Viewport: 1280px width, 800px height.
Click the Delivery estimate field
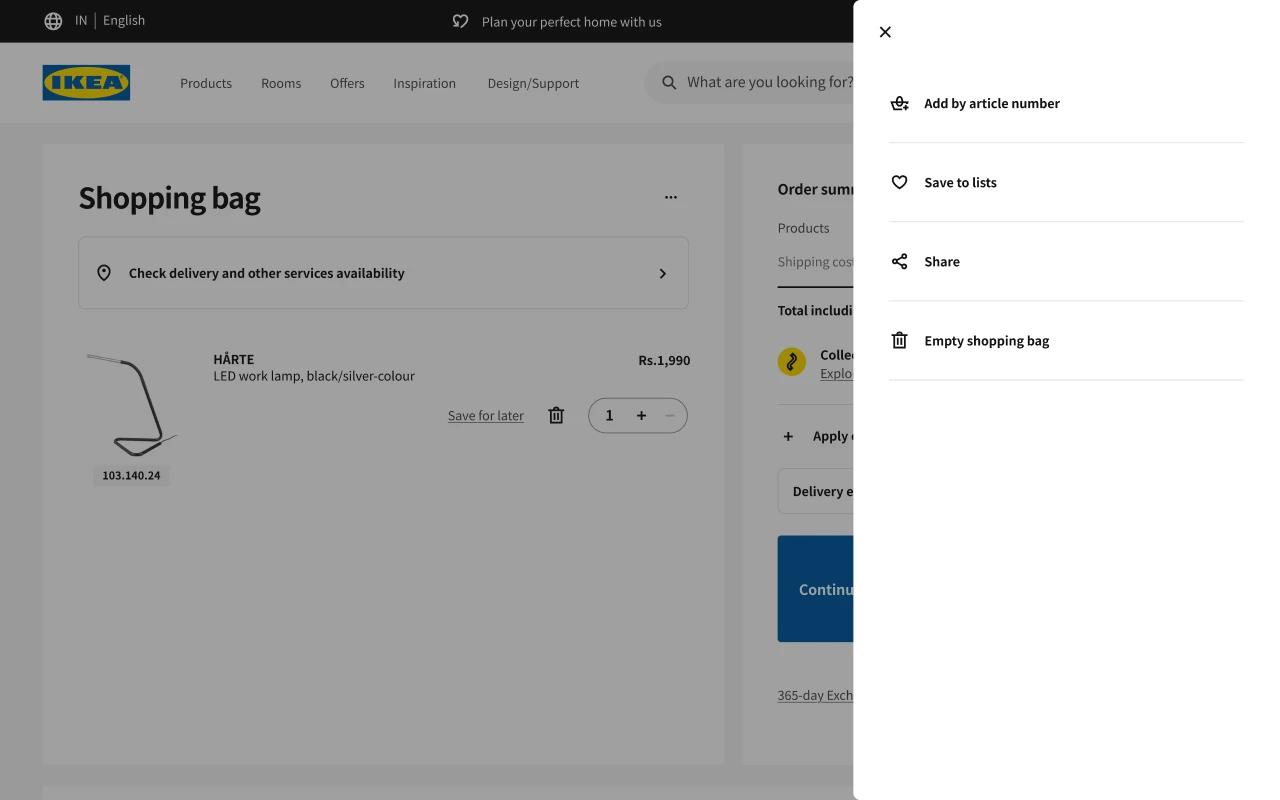815,491
